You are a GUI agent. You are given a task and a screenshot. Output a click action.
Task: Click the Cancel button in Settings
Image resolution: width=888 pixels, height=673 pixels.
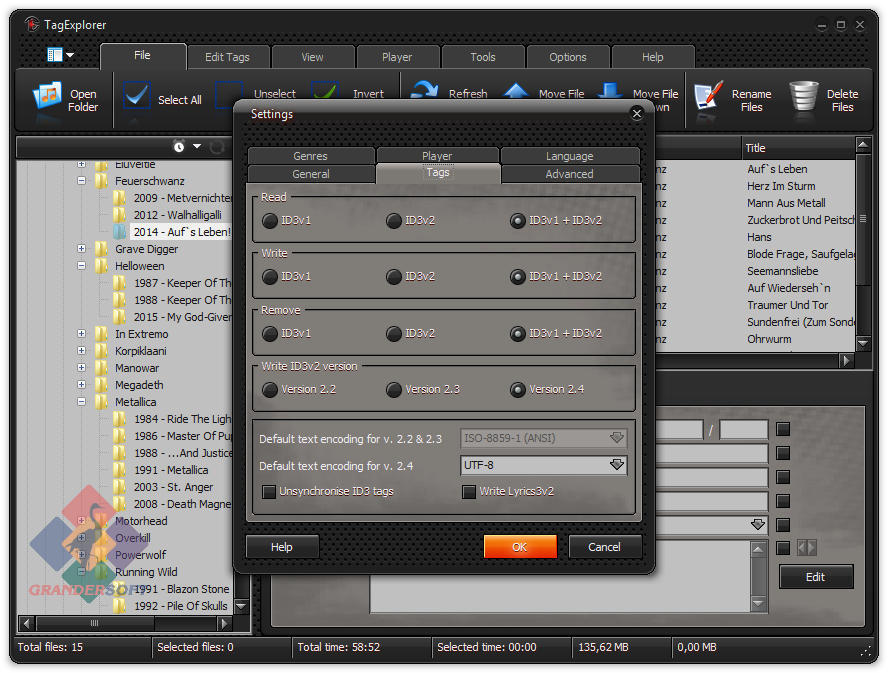[x=604, y=547]
